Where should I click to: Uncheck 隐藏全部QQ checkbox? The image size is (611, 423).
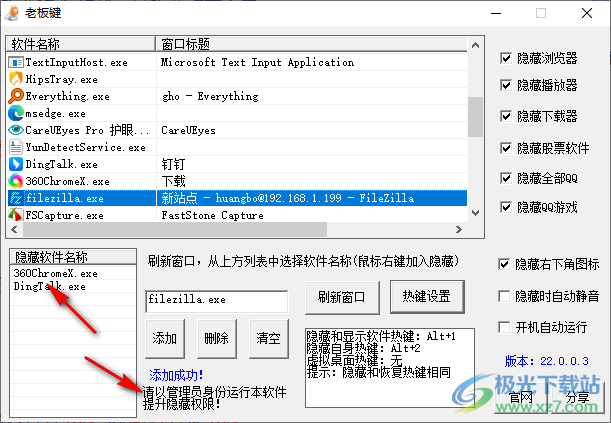point(505,178)
